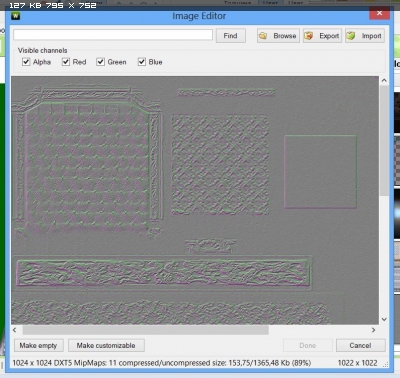Viewport: 400px width, 378px height.
Task: Toggle the Blue channel visibility
Action: coord(142,62)
